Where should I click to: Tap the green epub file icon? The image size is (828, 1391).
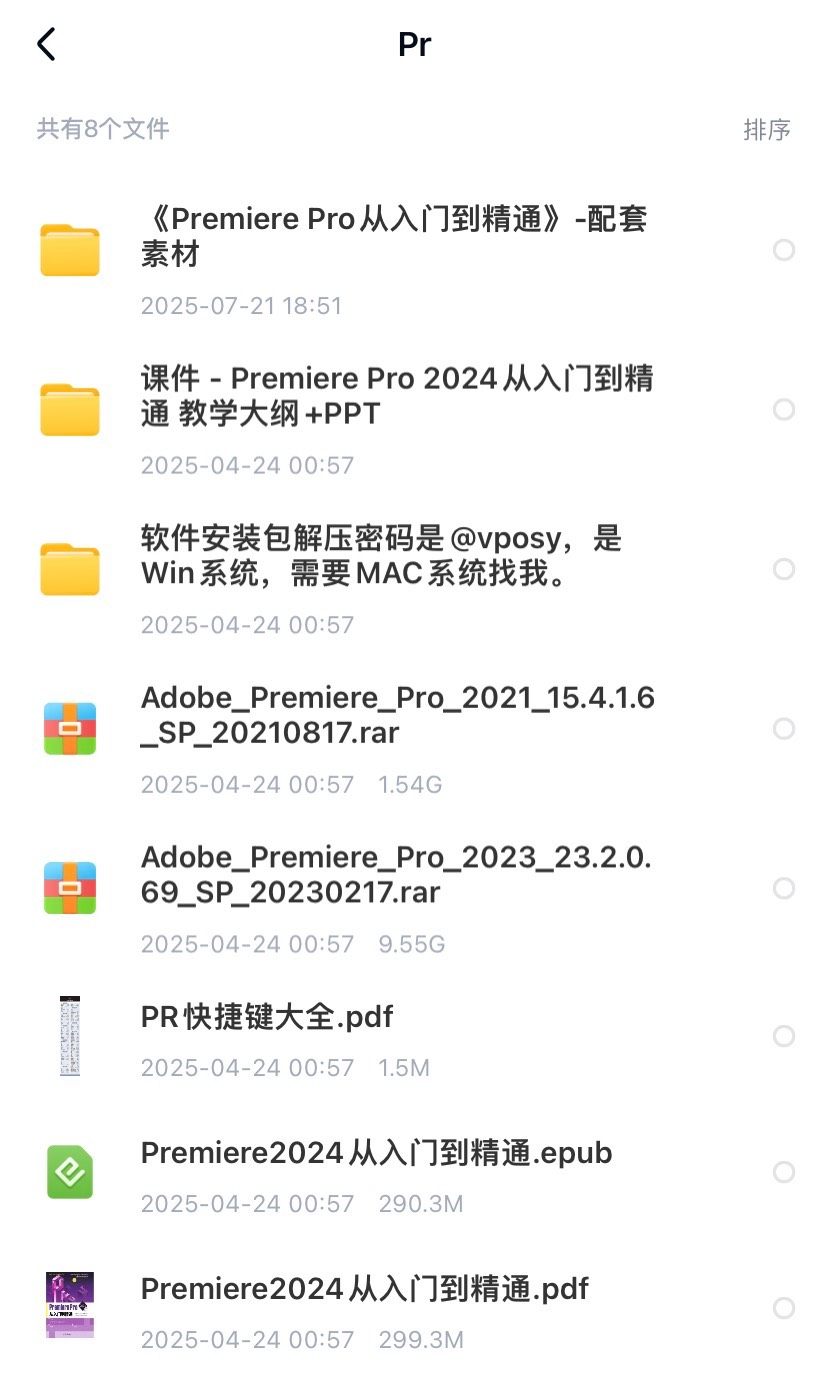[x=70, y=1172]
